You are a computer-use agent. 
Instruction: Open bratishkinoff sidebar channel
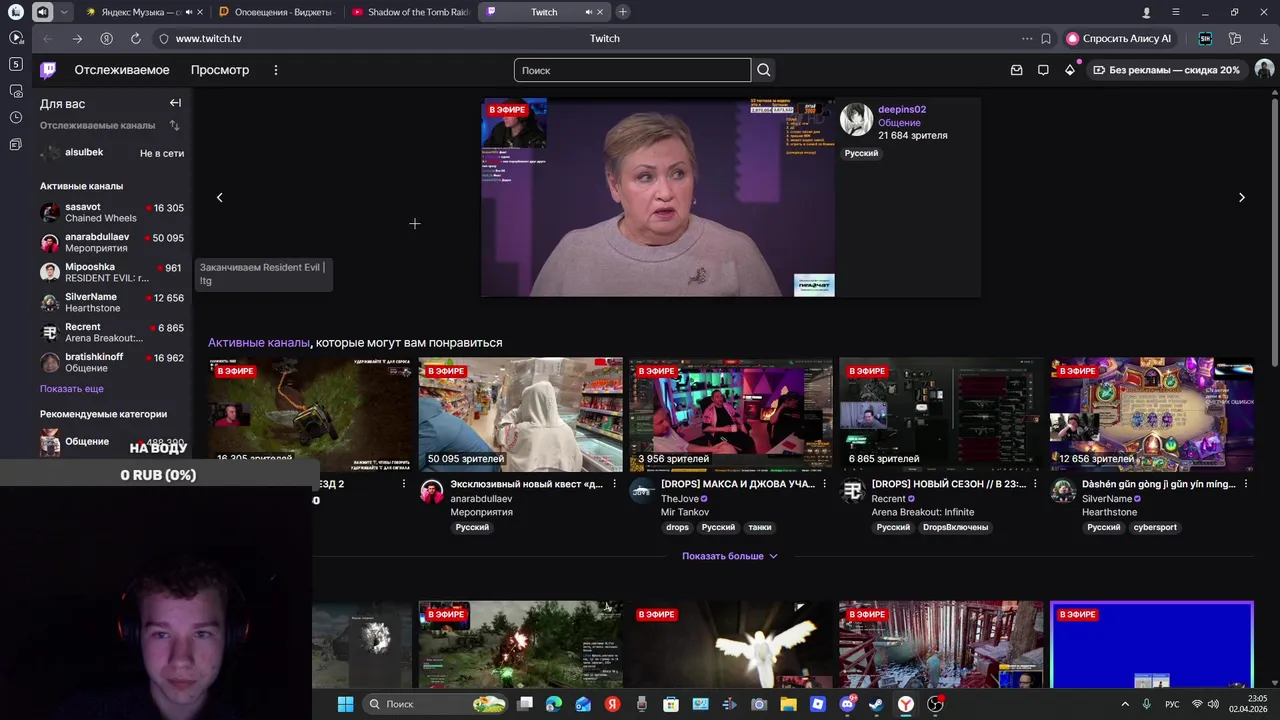pos(112,362)
